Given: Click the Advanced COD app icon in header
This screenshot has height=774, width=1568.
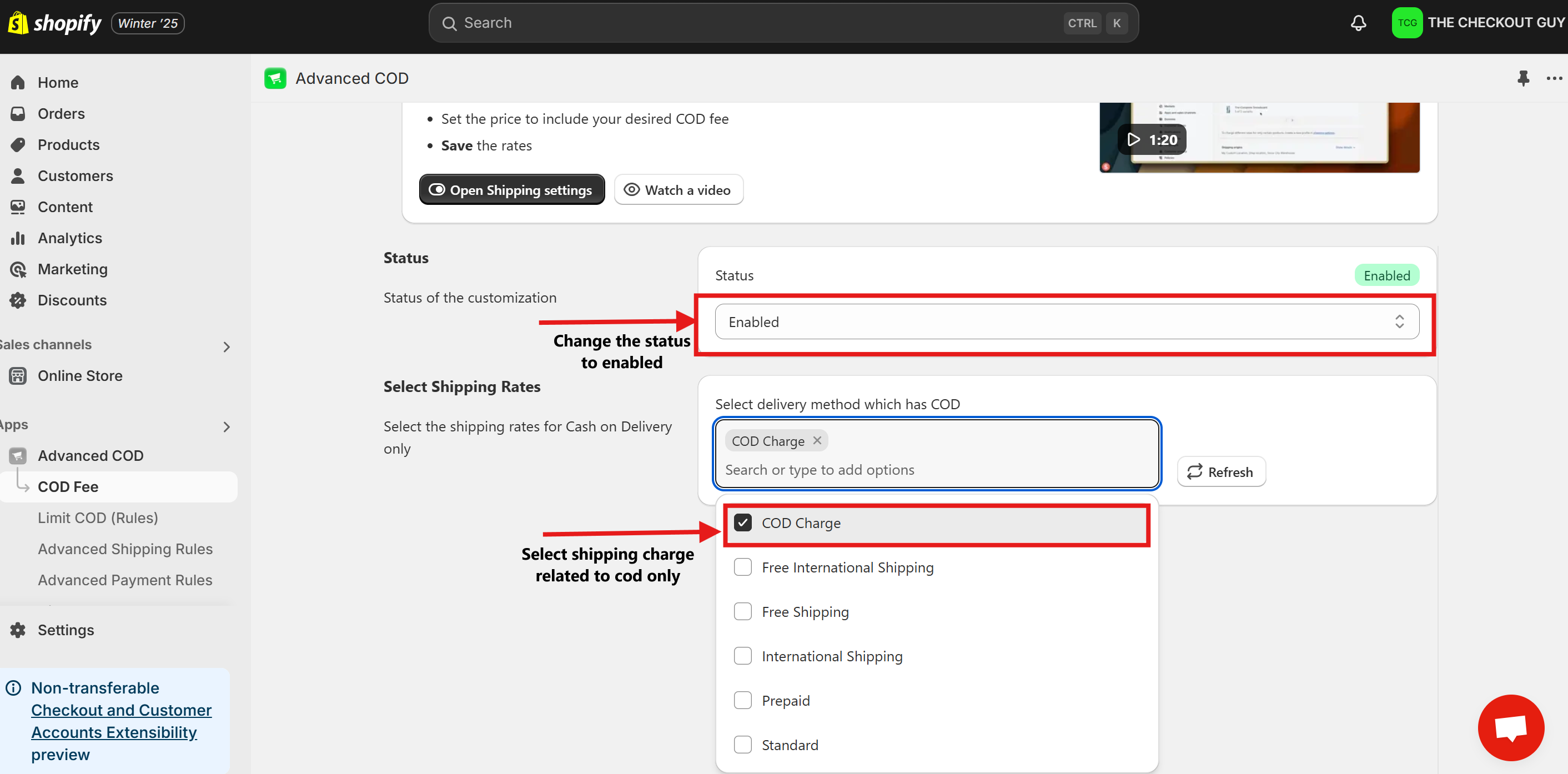Looking at the screenshot, I should 275,78.
